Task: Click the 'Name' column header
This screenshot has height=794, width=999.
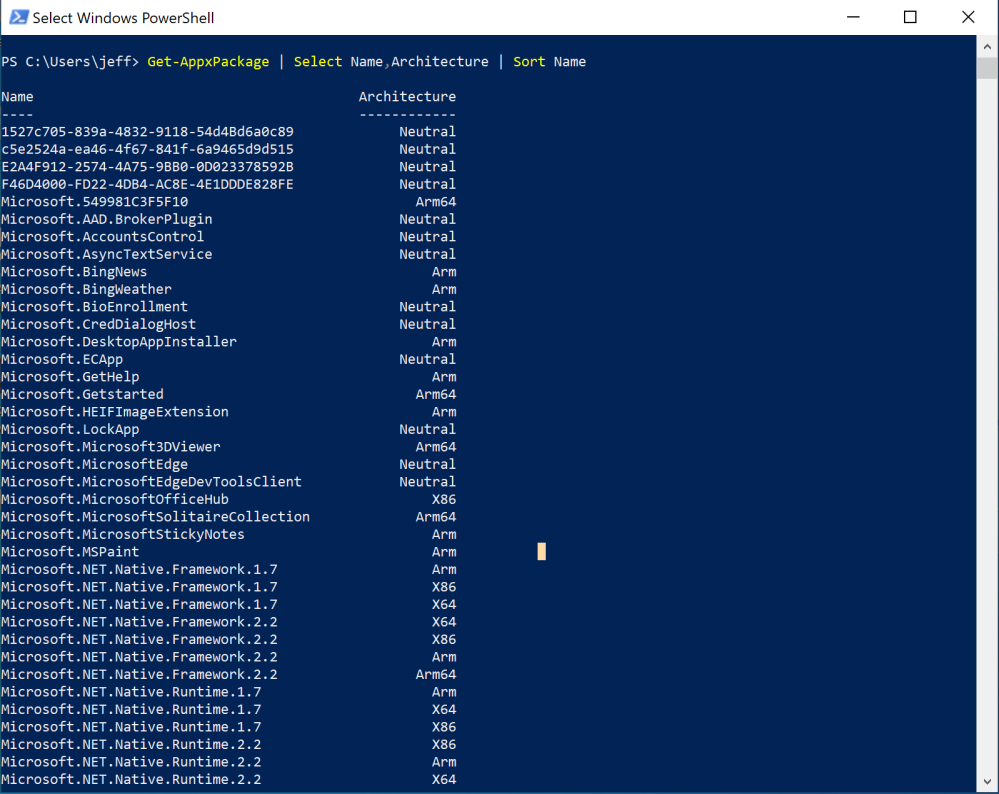Action: [x=17, y=97]
